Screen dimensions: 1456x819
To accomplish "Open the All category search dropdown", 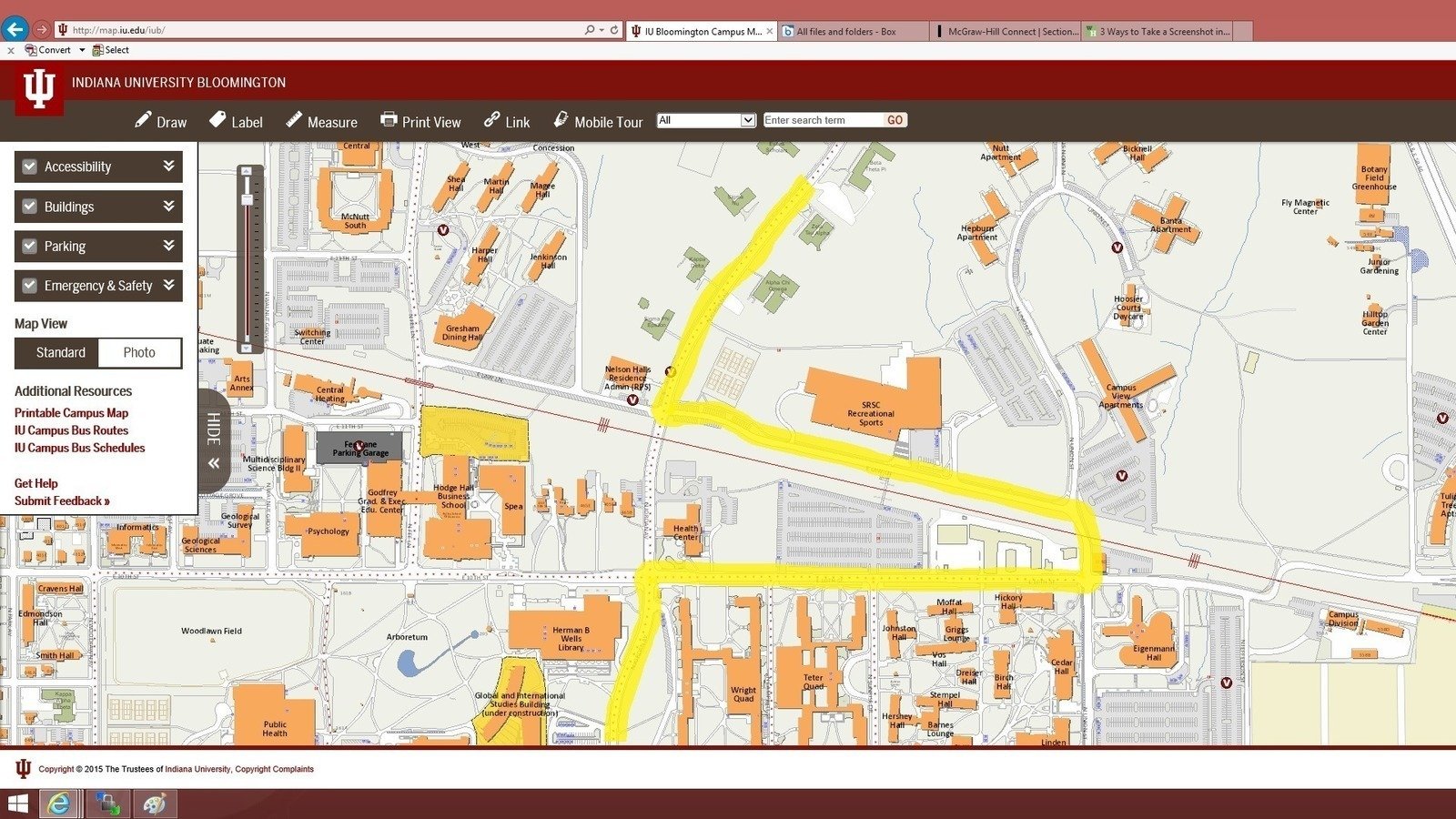I will pos(706,120).
